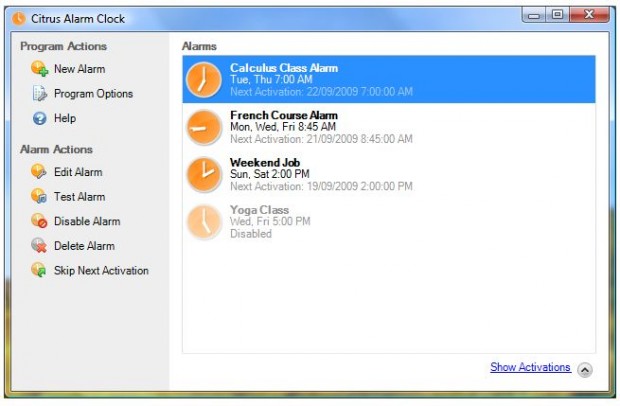The image size is (620, 406).
Task: Click the 'Mon, Wed, Fri 8:45 AM' schedule text
Action: click(283, 127)
